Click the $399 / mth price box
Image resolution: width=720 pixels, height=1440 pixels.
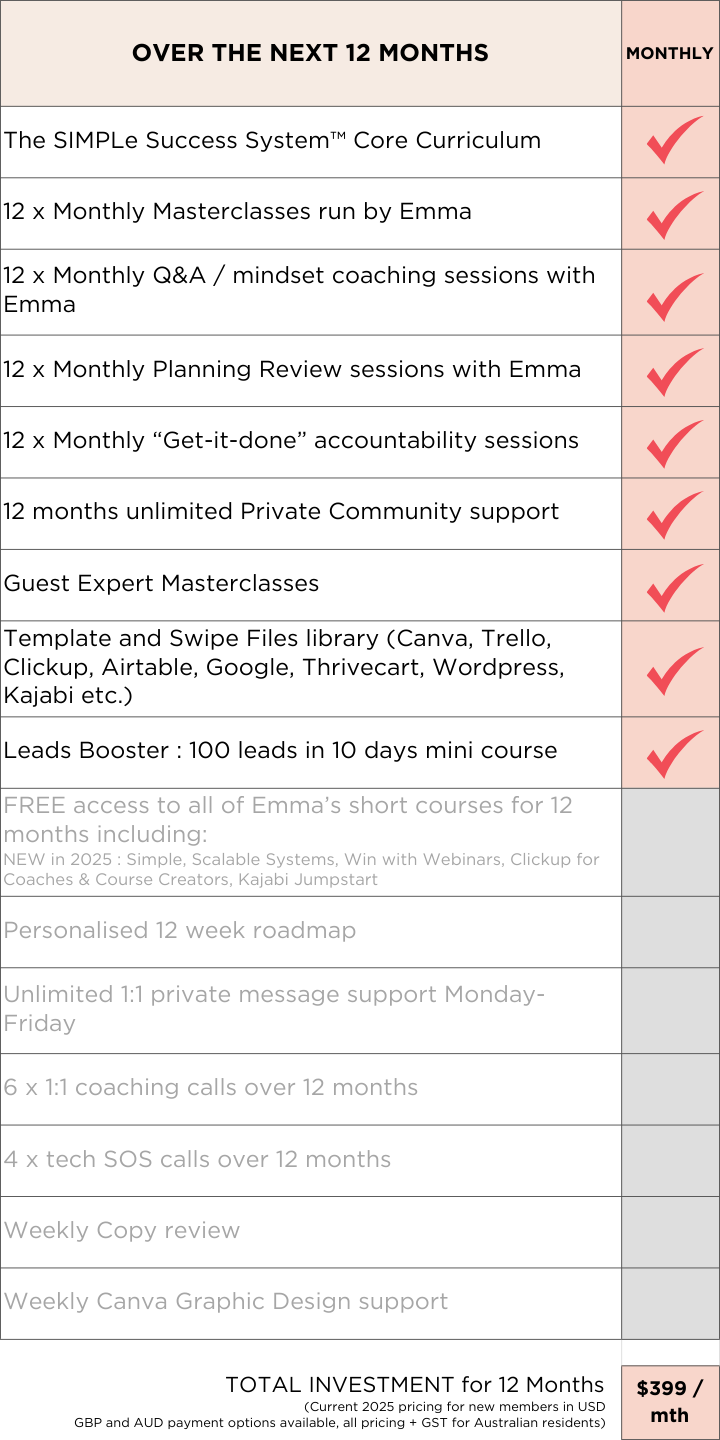(x=670, y=1402)
